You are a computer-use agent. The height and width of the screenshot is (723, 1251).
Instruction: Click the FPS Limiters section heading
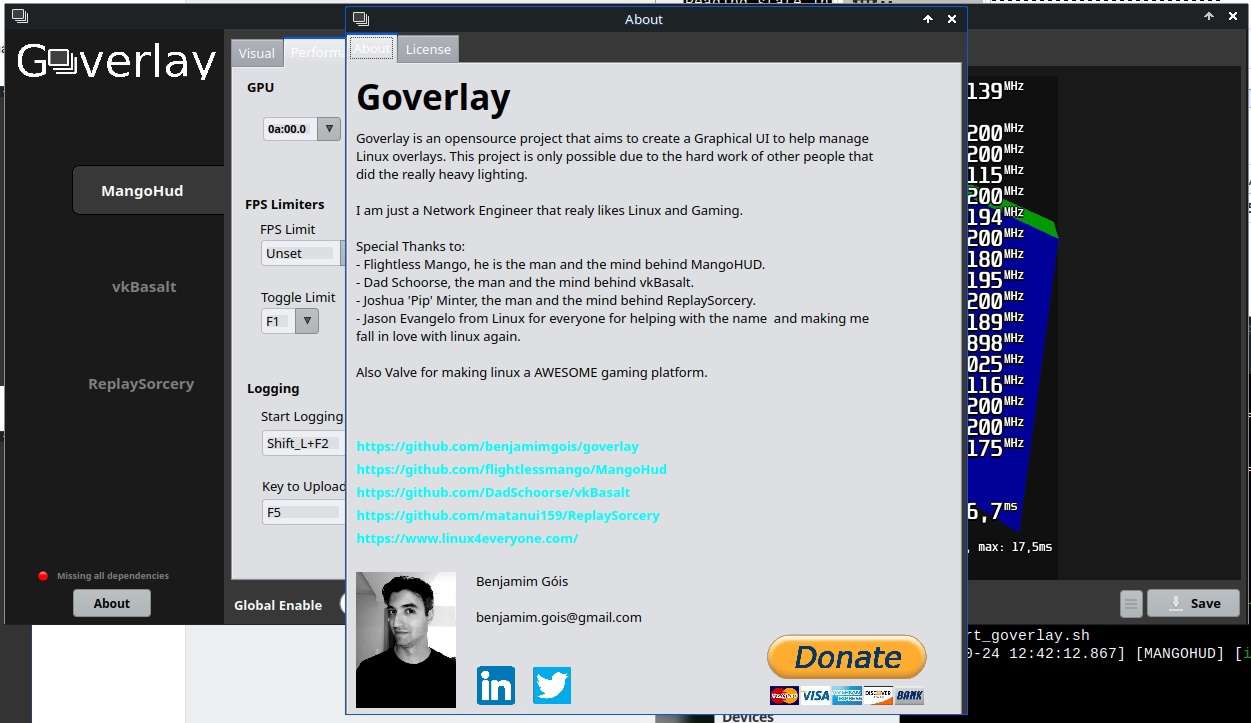point(285,204)
